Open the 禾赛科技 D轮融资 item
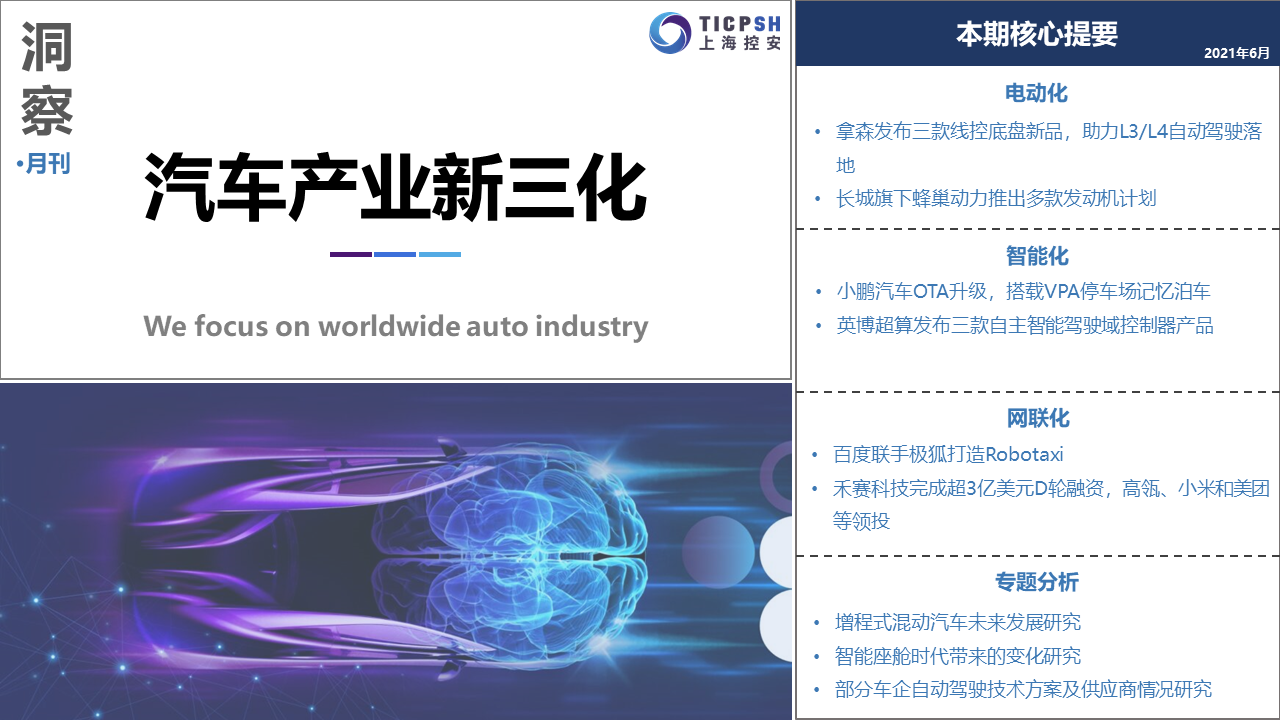 pyautogui.click(x=1050, y=489)
